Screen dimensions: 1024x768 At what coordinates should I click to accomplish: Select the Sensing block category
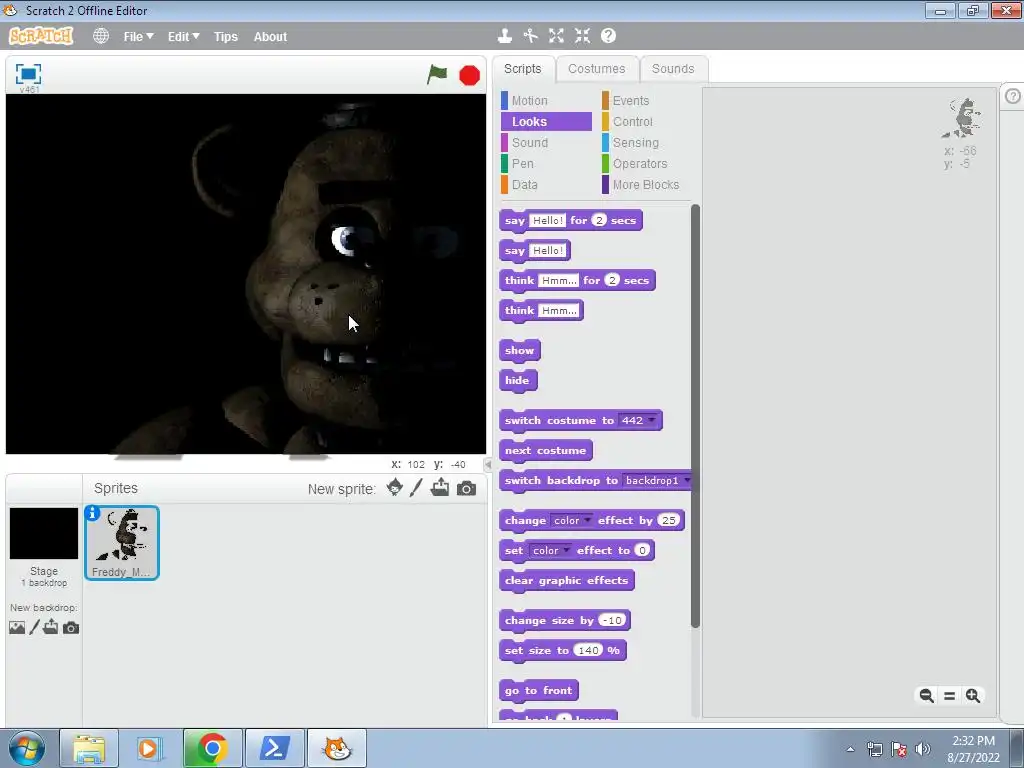click(x=645, y=142)
